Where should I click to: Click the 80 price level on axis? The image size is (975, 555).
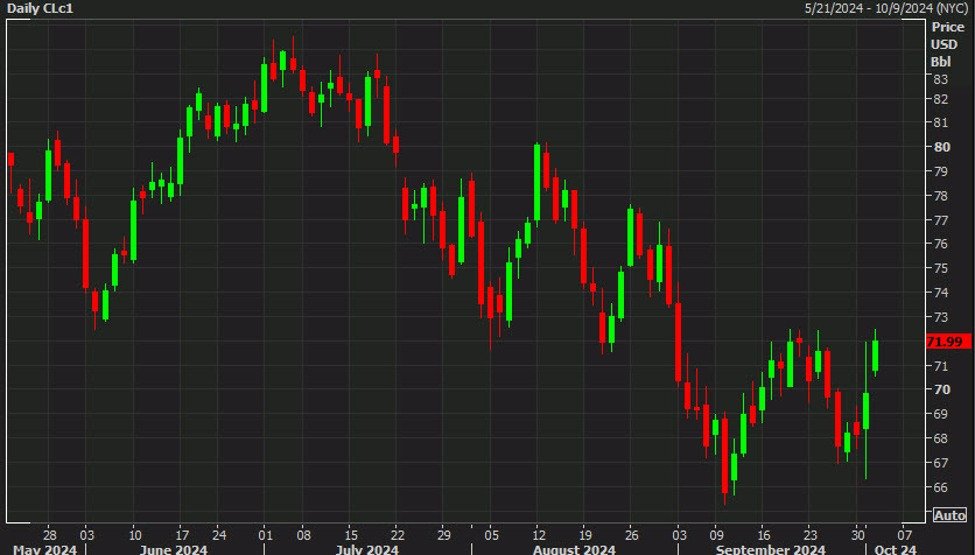point(941,147)
